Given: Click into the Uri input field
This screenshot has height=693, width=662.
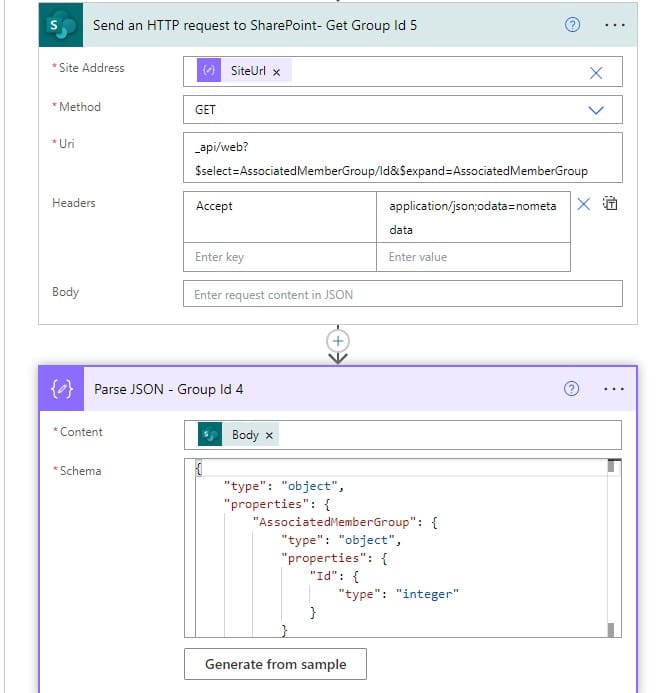Looking at the screenshot, I should (x=403, y=158).
